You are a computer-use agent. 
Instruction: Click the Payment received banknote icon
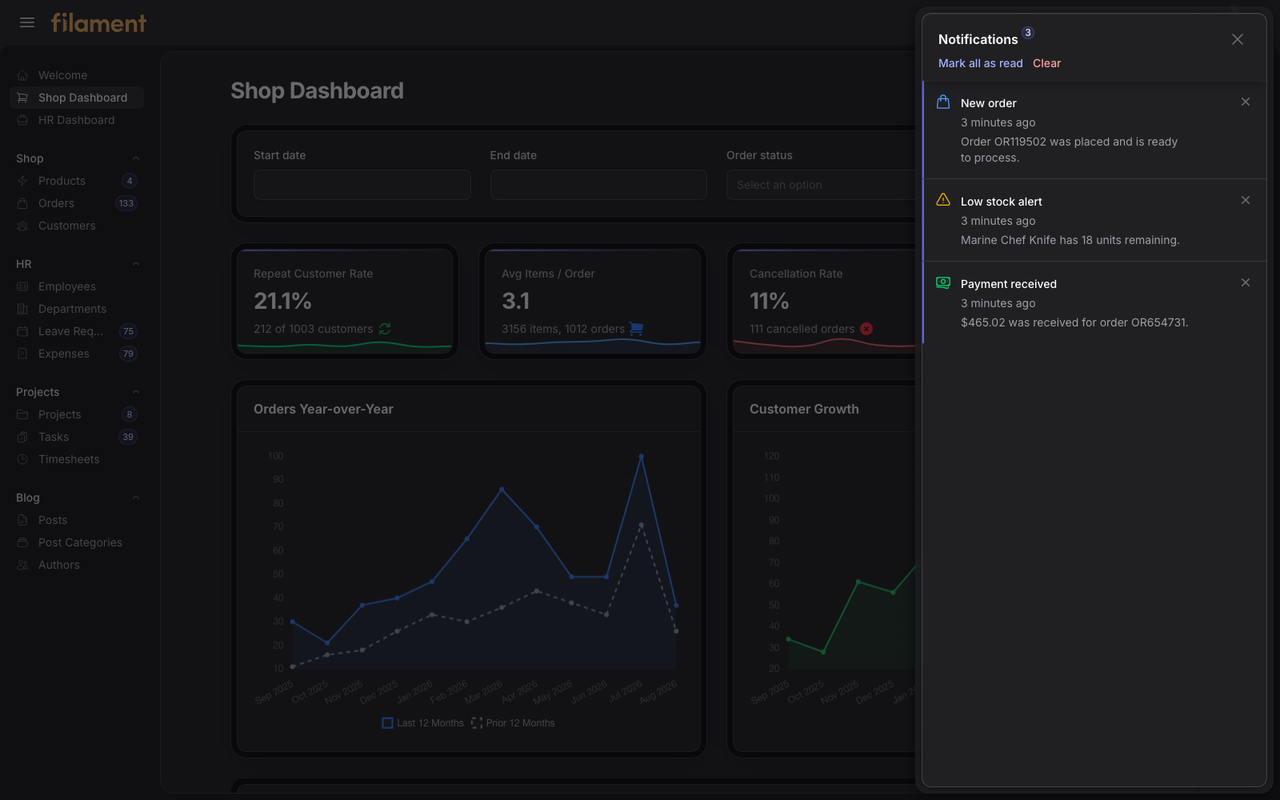[943, 283]
